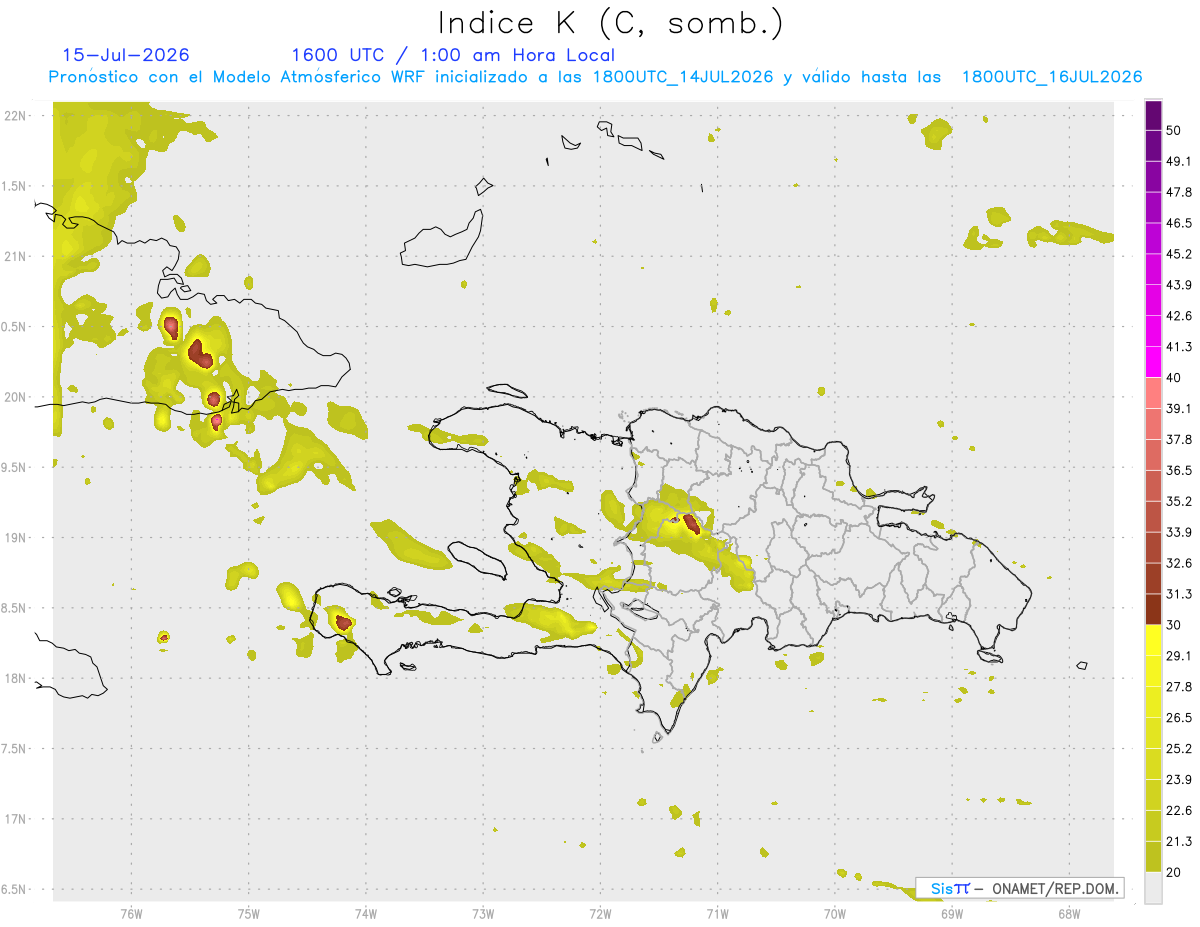
Task: Click the '76W' longitude axis label
Action: pyautogui.click(x=131, y=914)
